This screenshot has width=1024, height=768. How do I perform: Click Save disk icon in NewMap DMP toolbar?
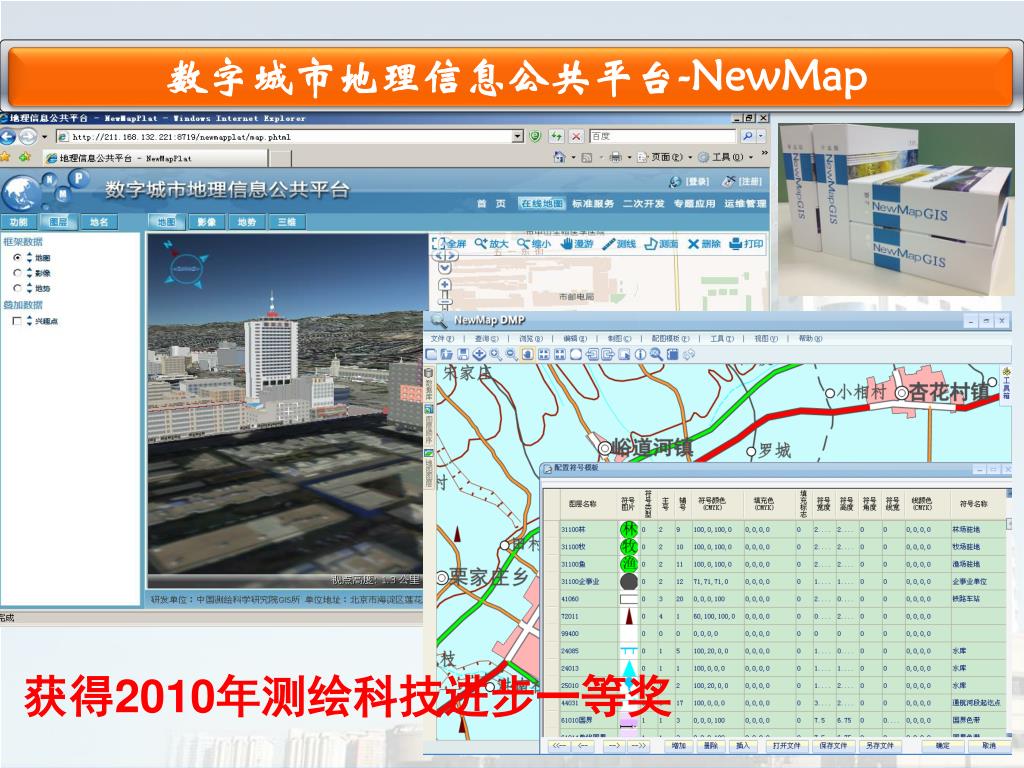[x=462, y=355]
